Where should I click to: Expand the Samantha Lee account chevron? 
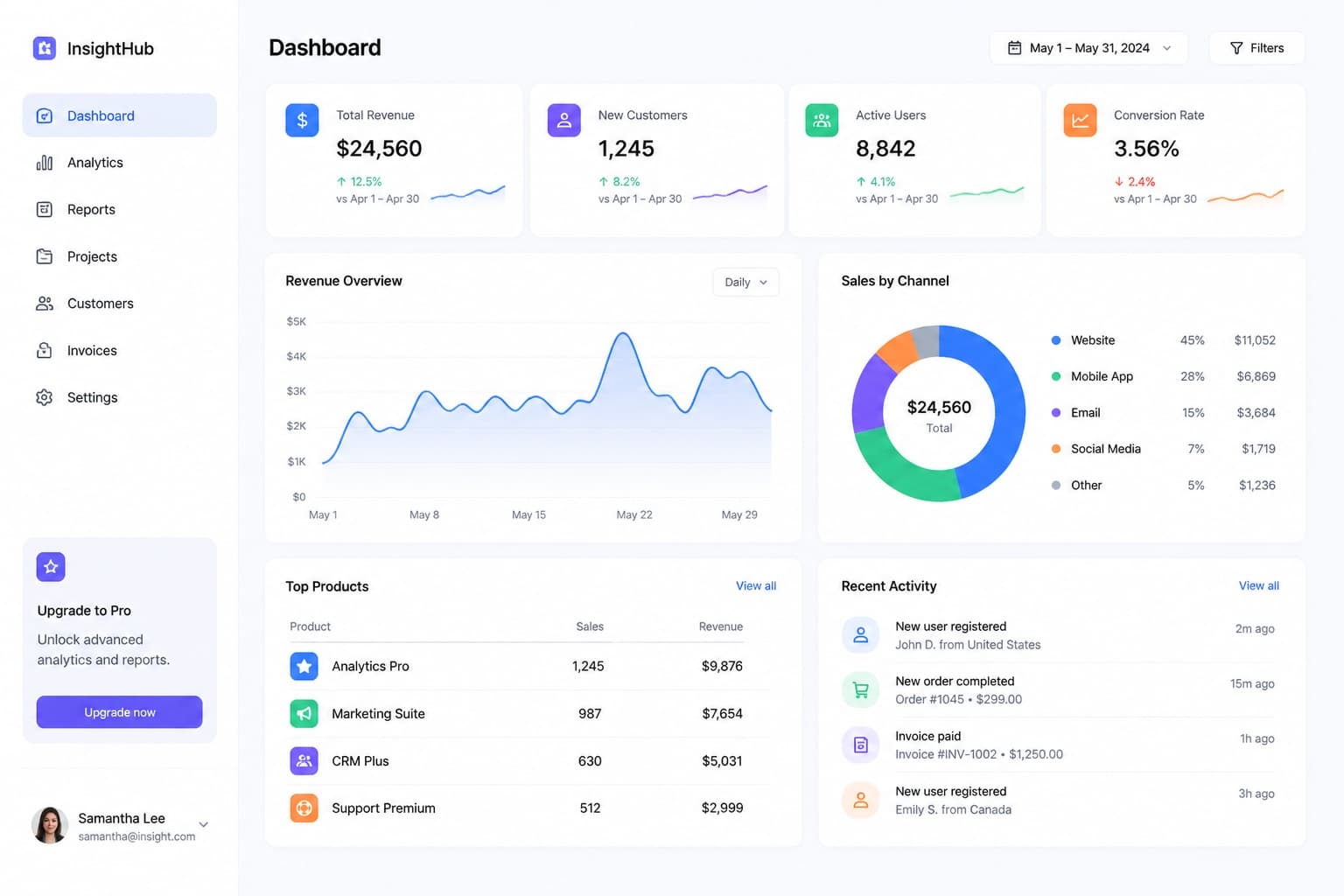pos(204,824)
